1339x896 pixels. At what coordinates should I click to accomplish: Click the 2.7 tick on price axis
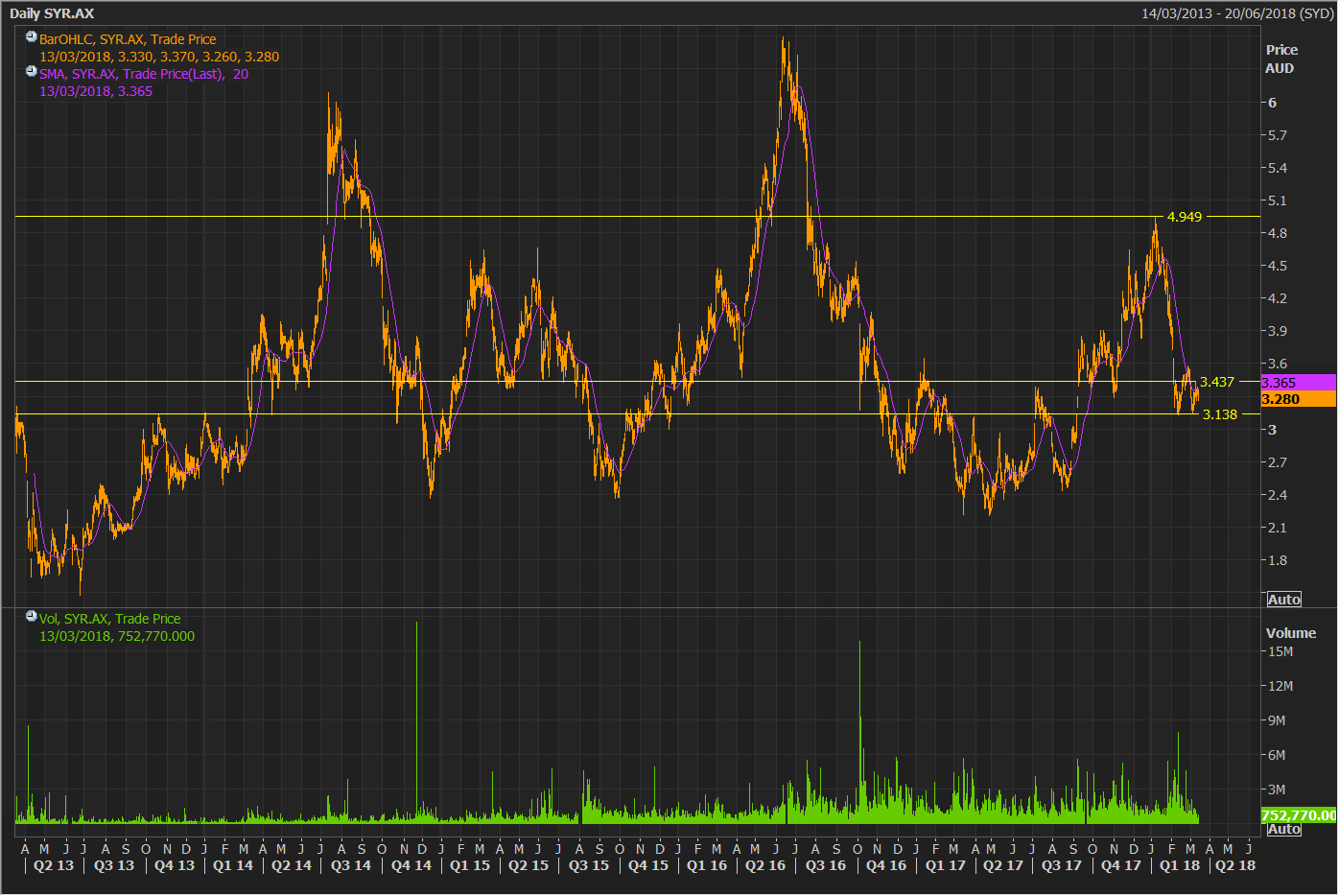pyautogui.click(x=1278, y=462)
